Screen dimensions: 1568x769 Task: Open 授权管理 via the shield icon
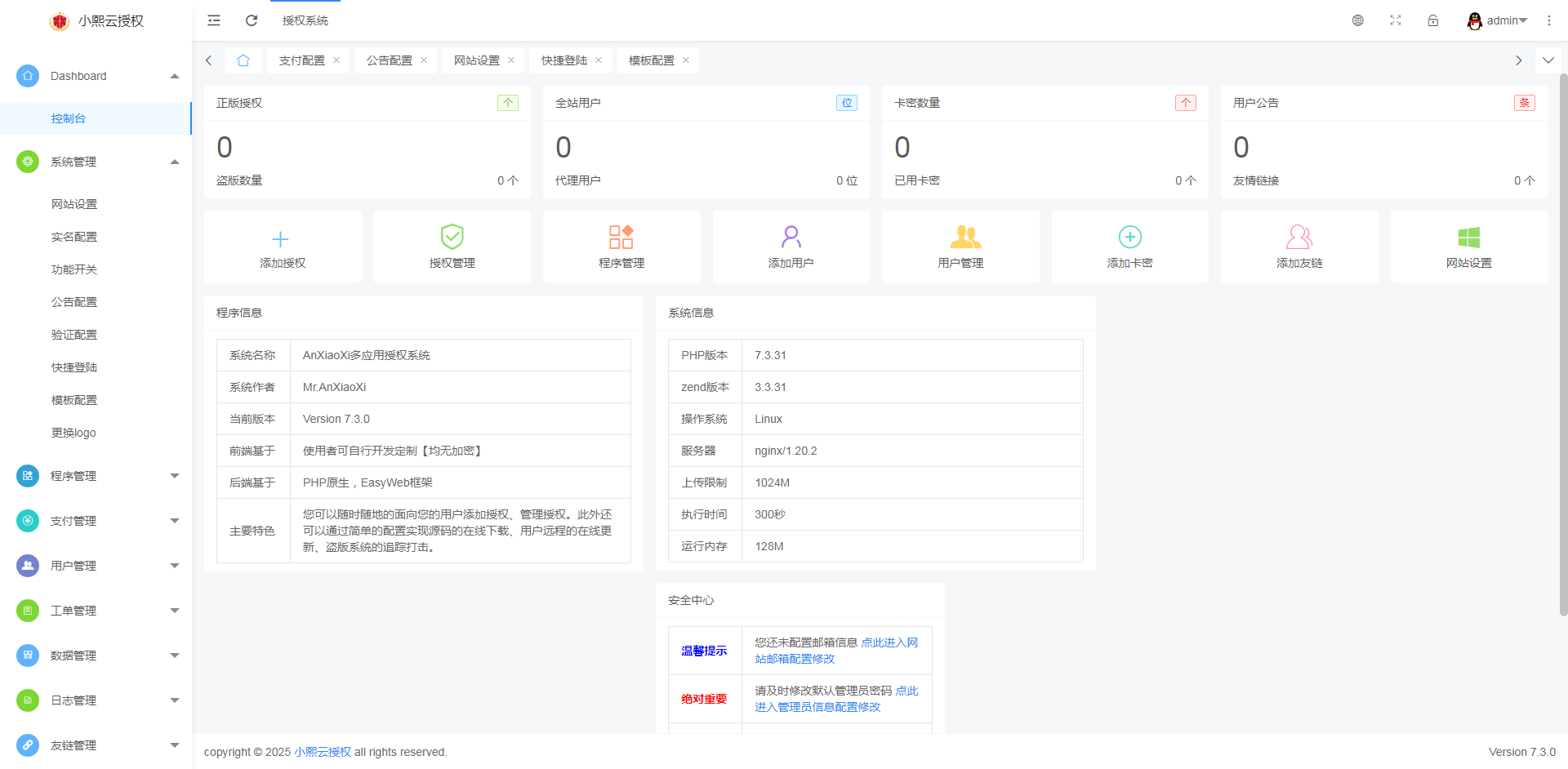coord(452,246)
